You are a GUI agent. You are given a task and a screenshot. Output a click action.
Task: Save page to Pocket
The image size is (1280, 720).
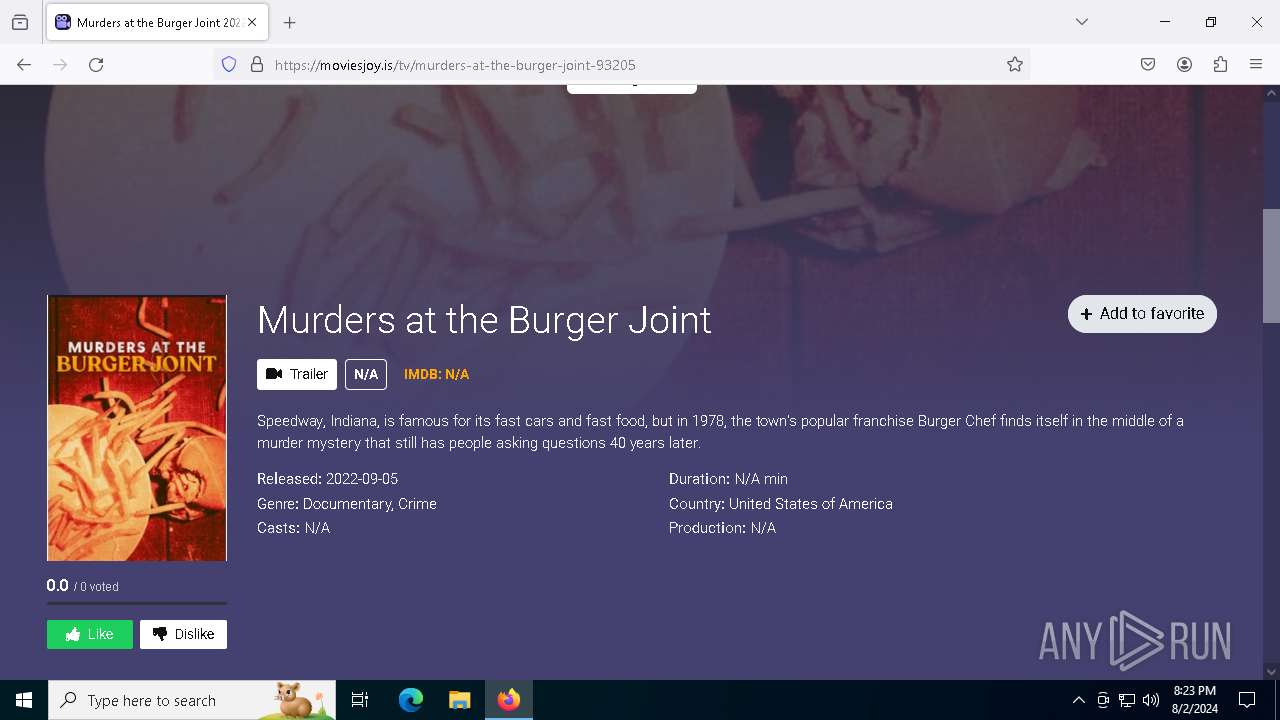coord(1148,65)
